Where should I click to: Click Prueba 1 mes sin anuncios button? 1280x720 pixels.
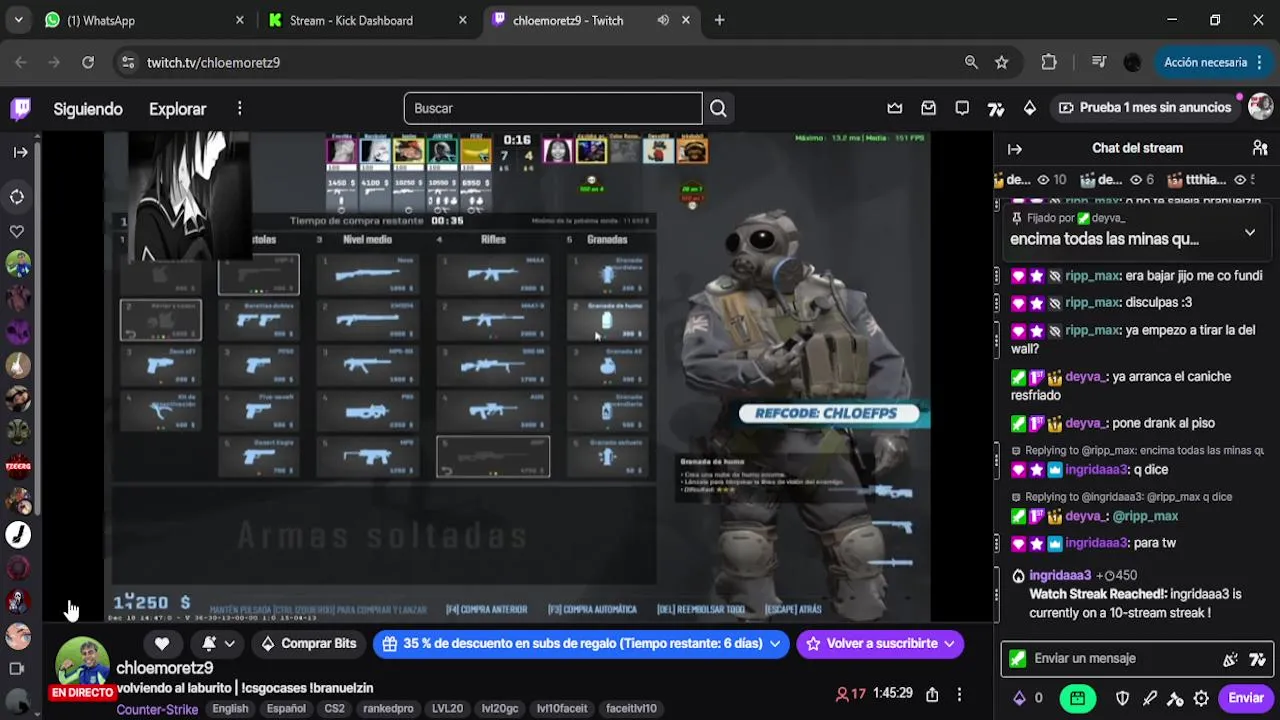coord(1144,108)
